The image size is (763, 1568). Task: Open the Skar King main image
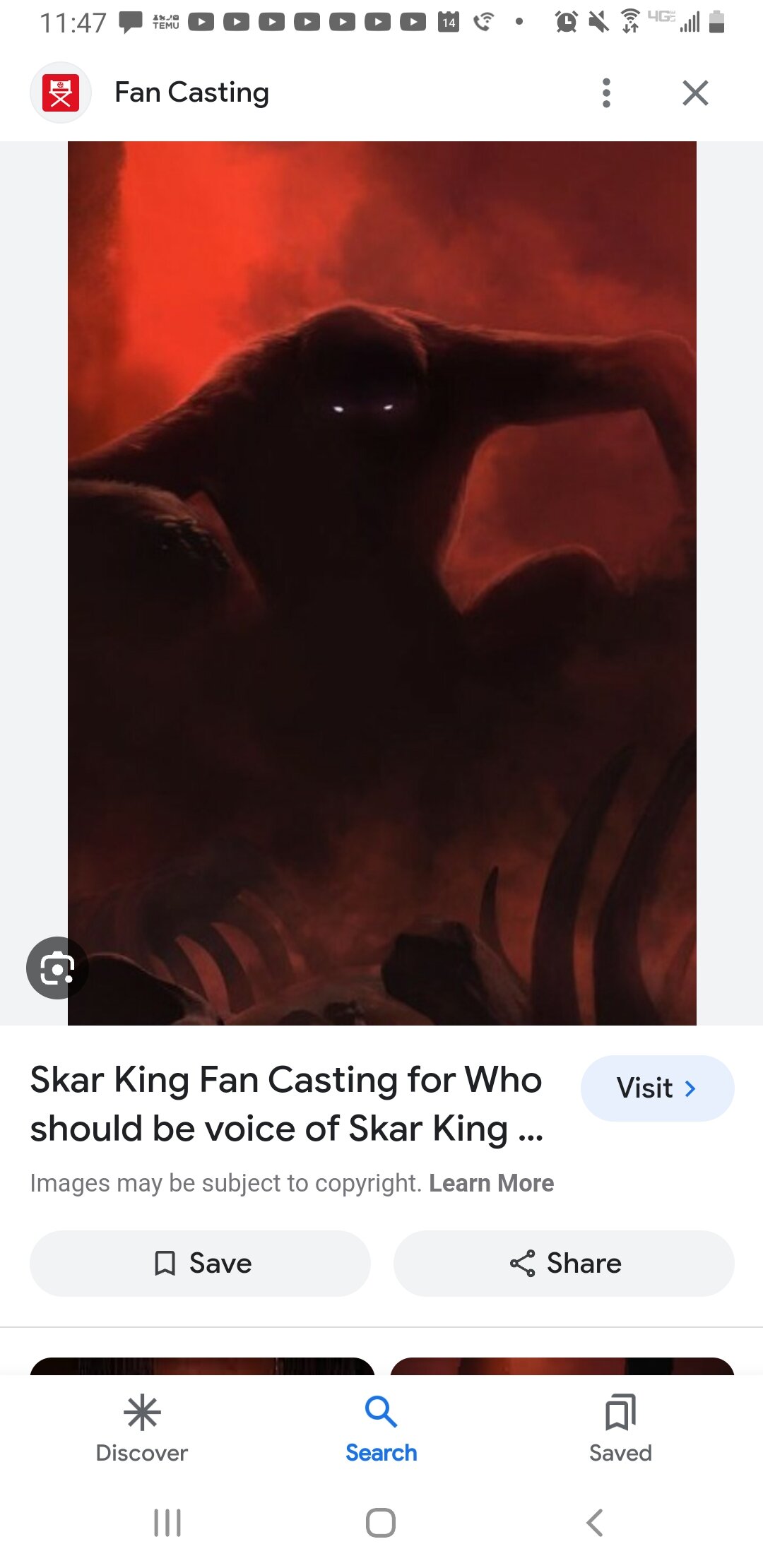(382, 583)
